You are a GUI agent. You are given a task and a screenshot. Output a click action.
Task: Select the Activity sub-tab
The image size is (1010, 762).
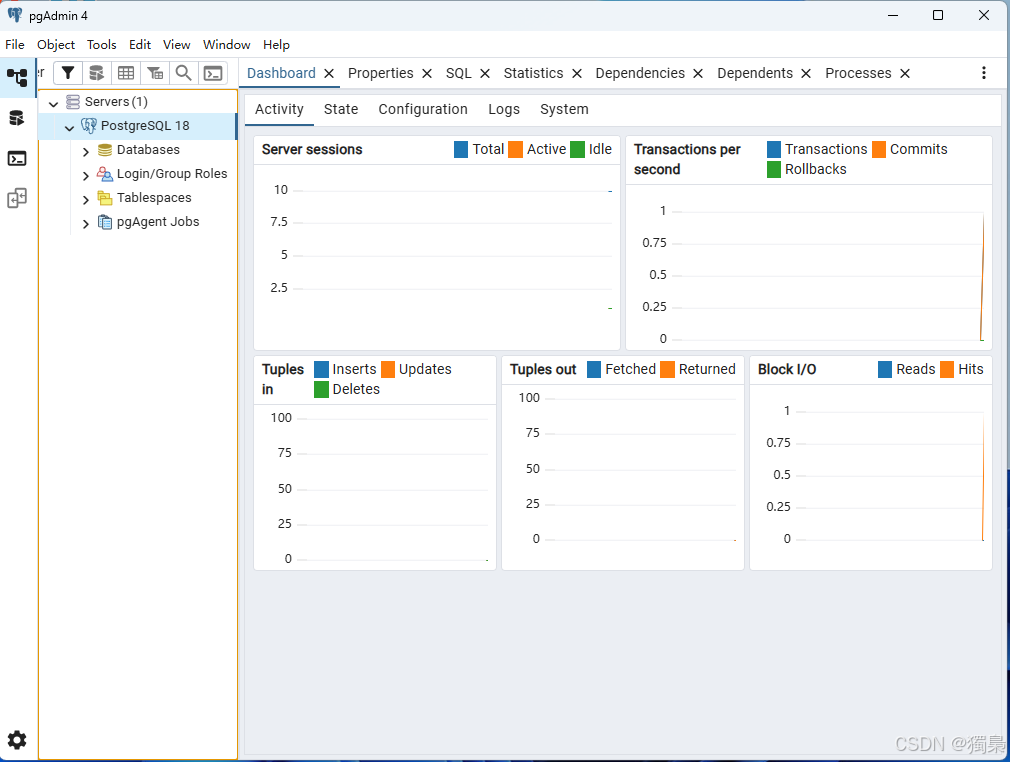point(279,109)
